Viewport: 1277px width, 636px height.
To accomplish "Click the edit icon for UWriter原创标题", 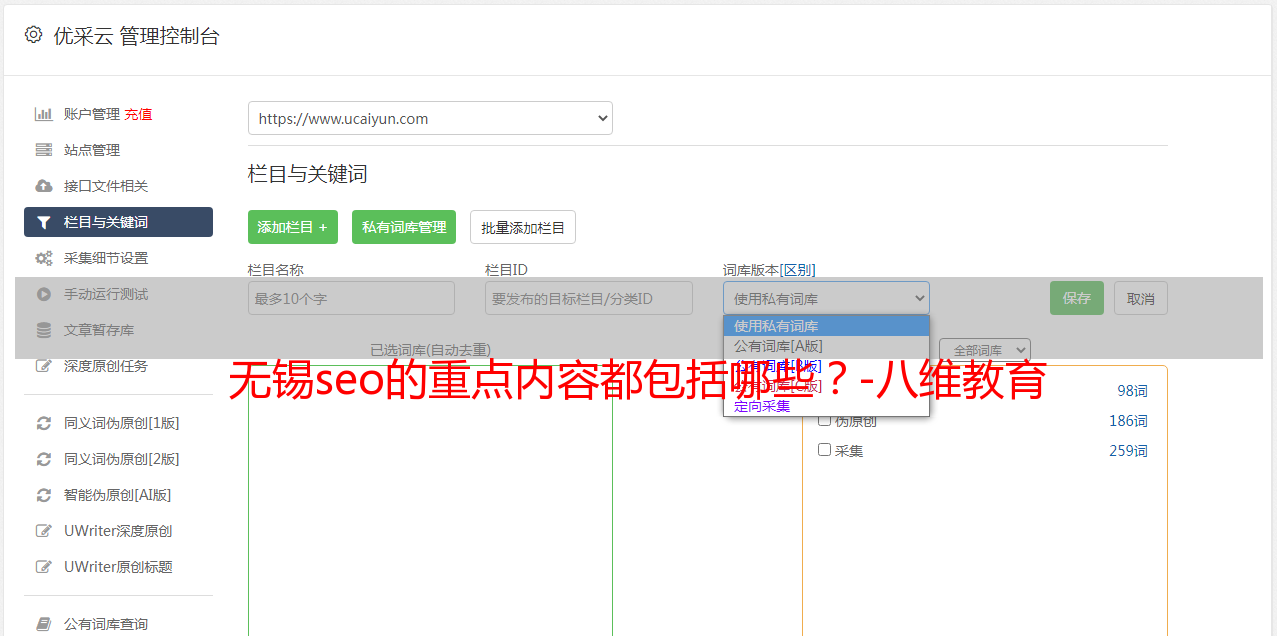I will 43,567.
